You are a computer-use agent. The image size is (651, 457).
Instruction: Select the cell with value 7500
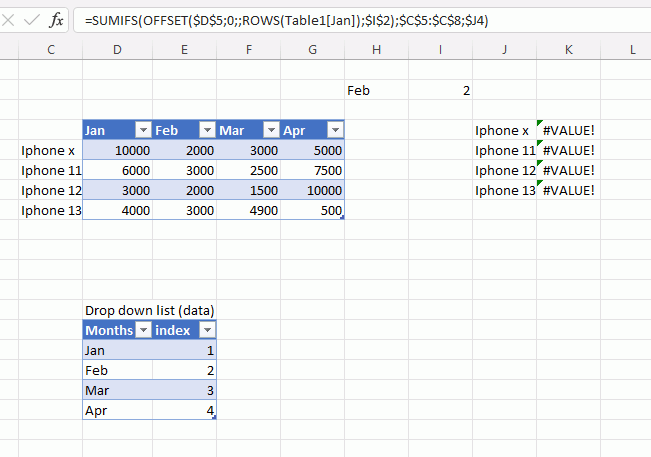coord(312,170)
